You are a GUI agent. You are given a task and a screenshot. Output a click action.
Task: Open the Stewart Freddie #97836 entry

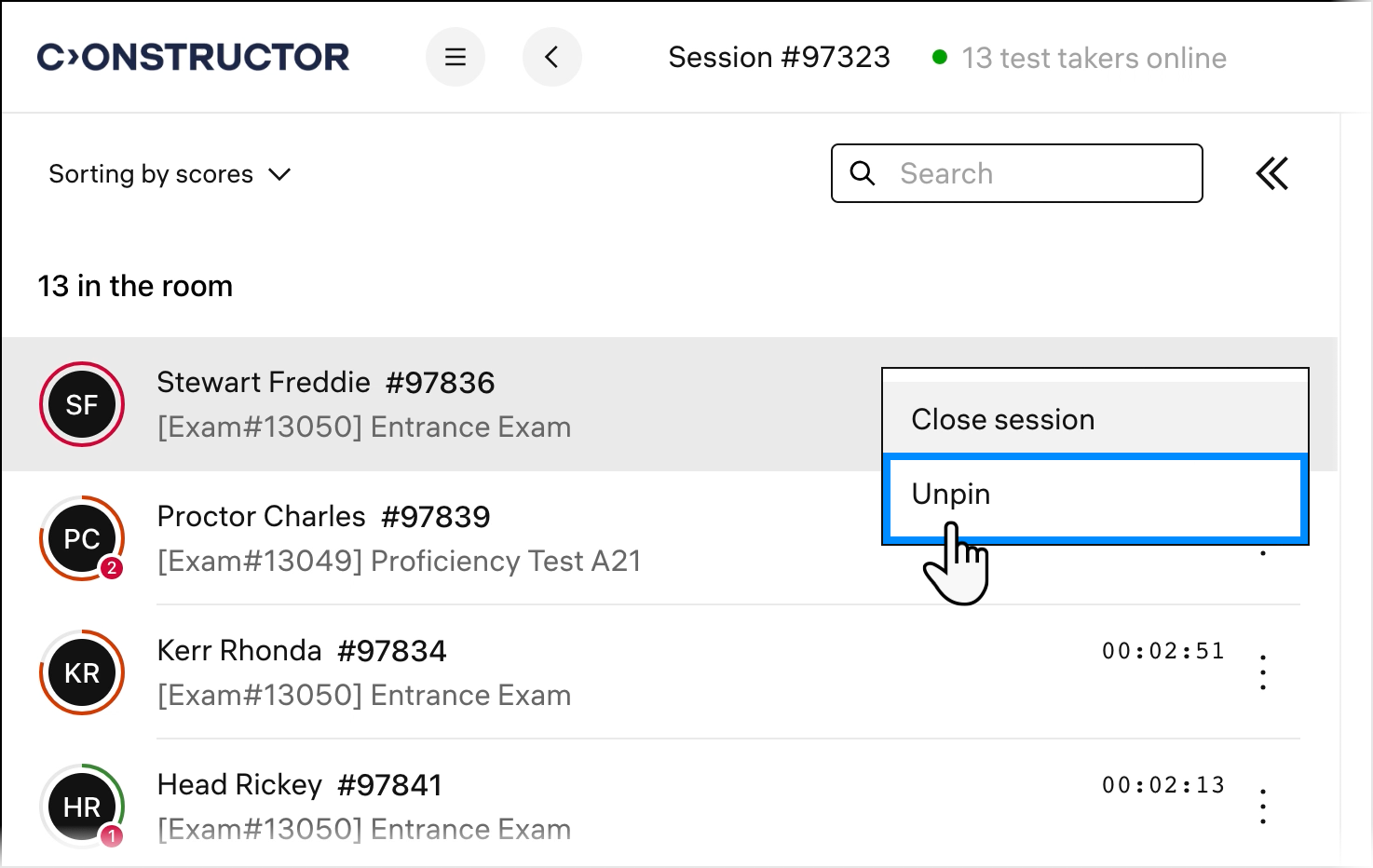[326, 383]
